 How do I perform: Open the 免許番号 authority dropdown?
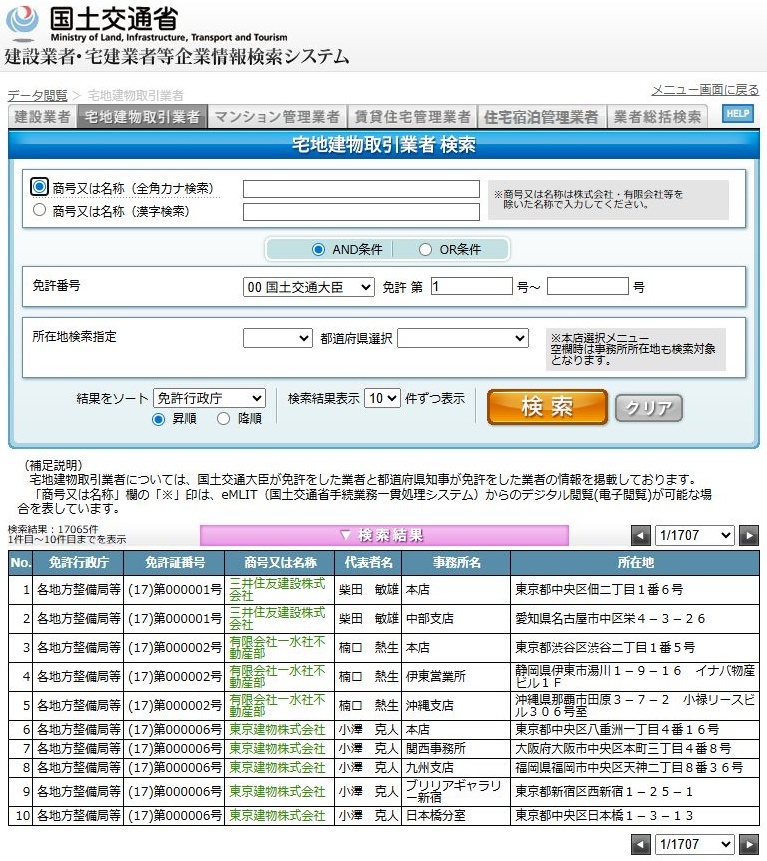coord(308,287)
